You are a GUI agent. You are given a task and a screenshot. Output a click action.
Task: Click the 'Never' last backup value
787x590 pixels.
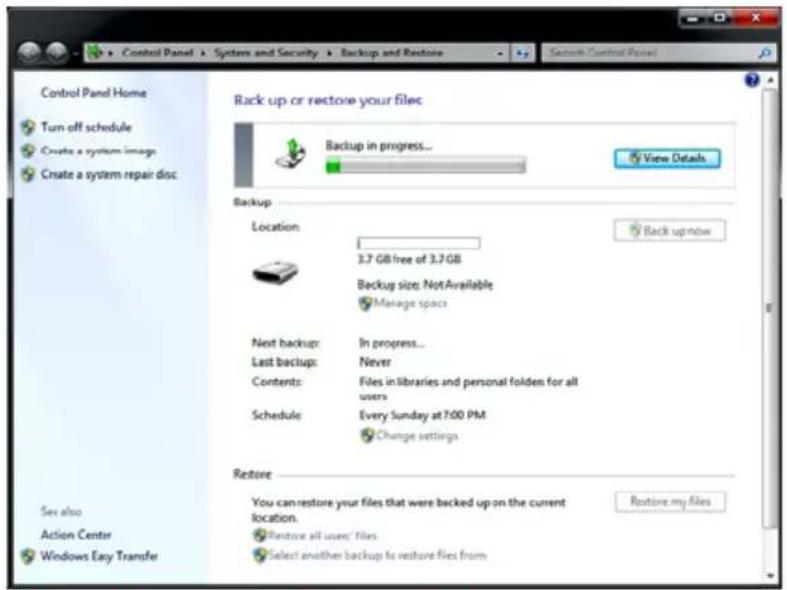tap(375, 362)
